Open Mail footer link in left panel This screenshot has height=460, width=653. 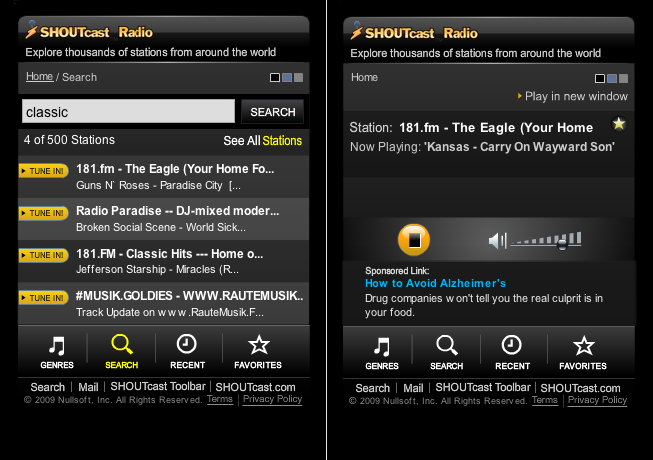click(88, 387)
